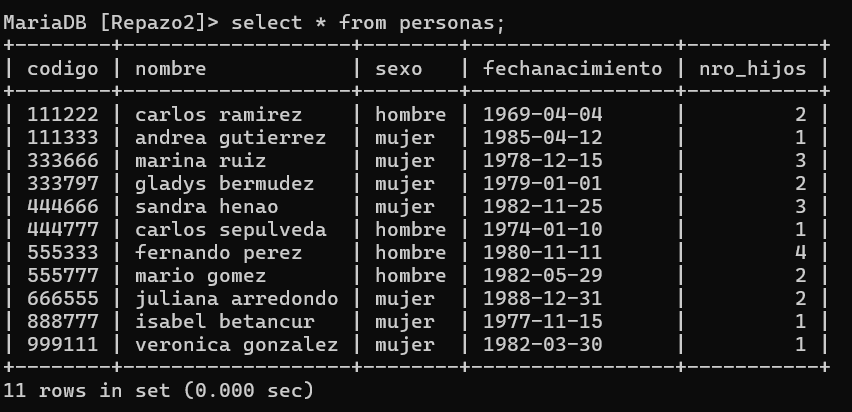Click the 'select * from personas;' command text
852x412 pixels.
pyautogui.click(x=368, y=23)
